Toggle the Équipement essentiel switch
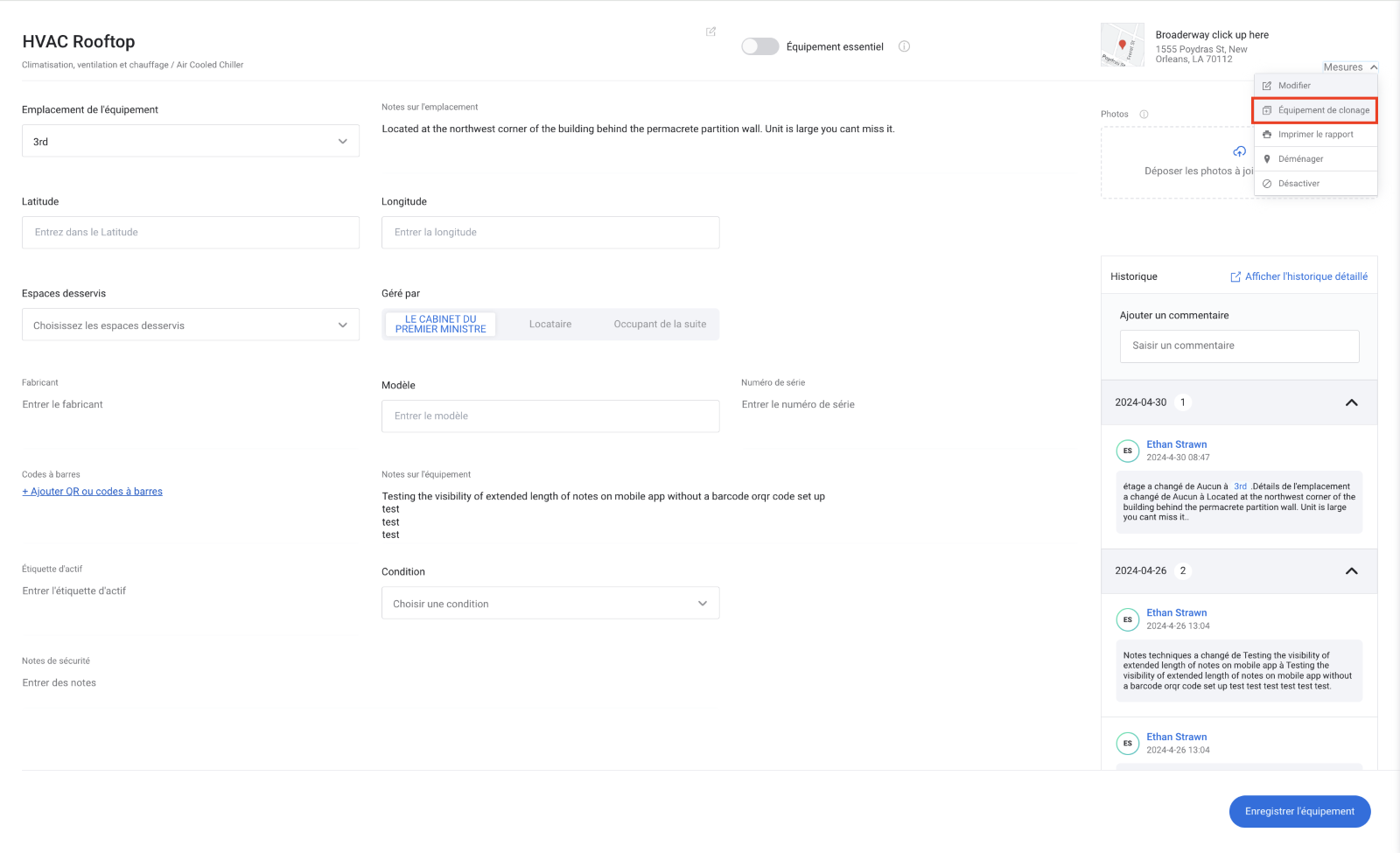1400x853 pixels. click(x=759, y=46)
